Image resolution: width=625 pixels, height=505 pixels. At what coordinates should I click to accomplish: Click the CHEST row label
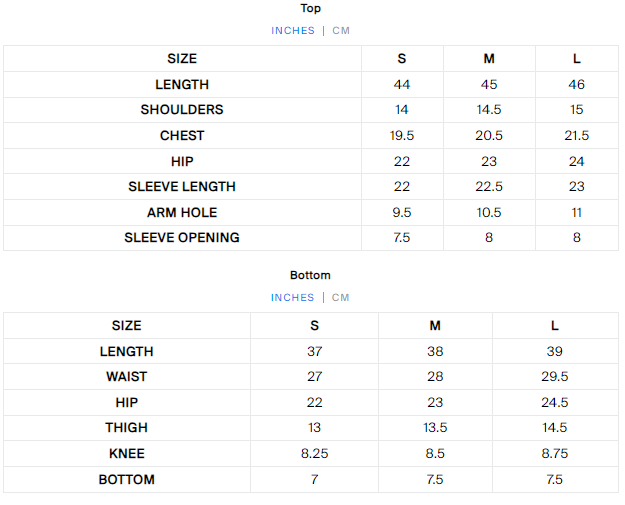[182, 136]
